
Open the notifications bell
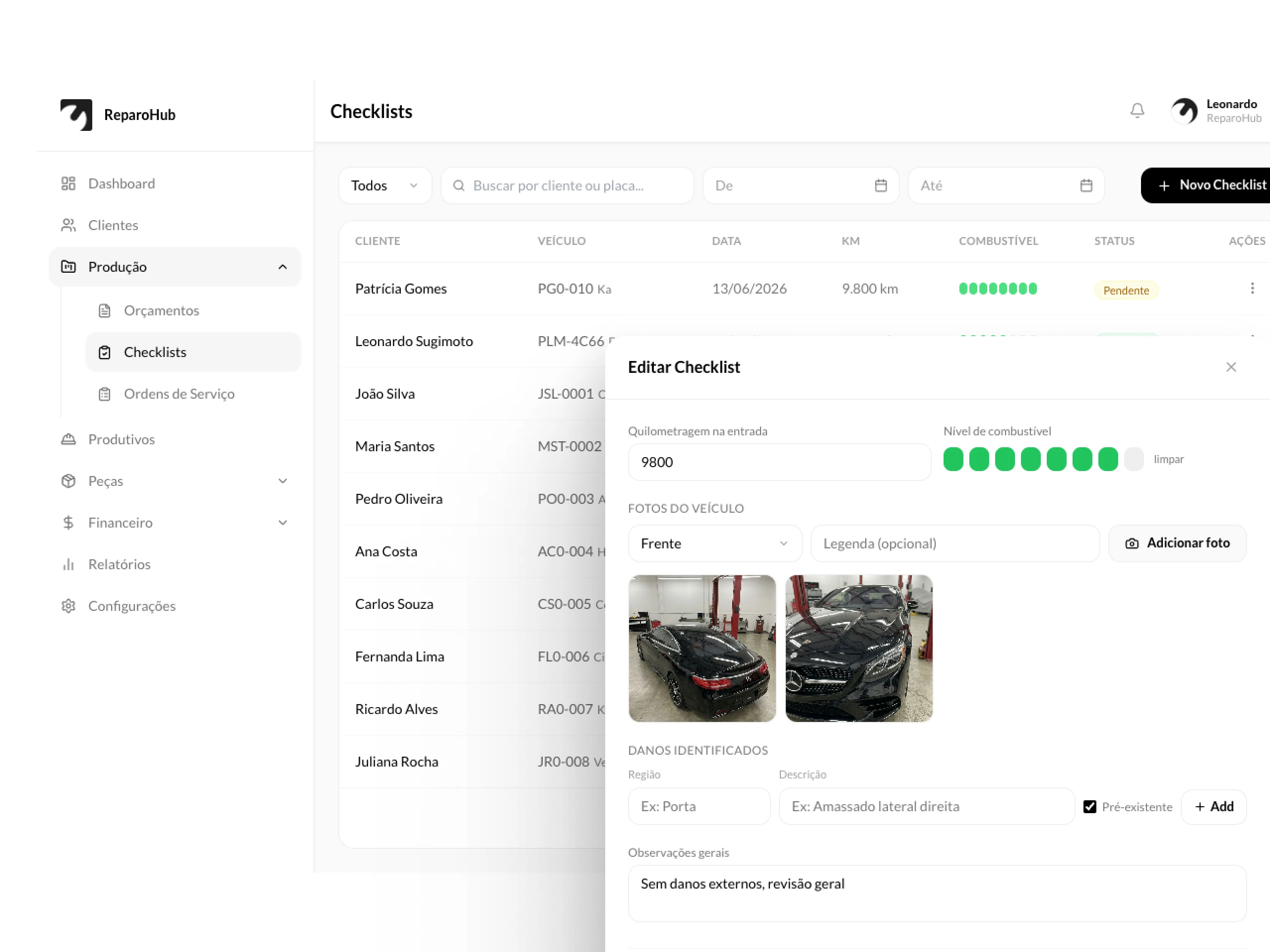click(1137, 111)
